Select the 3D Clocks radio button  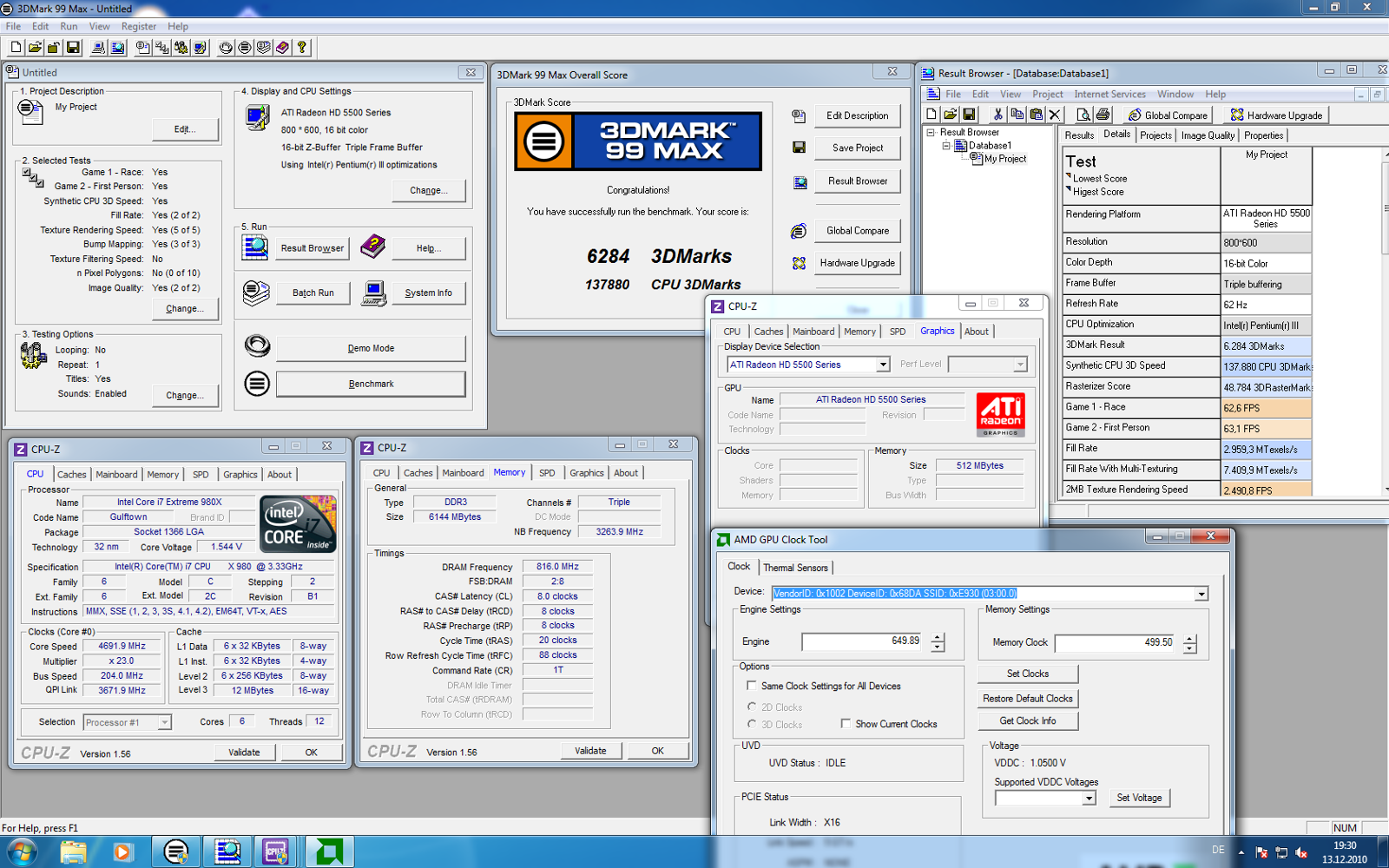(752, 724)
